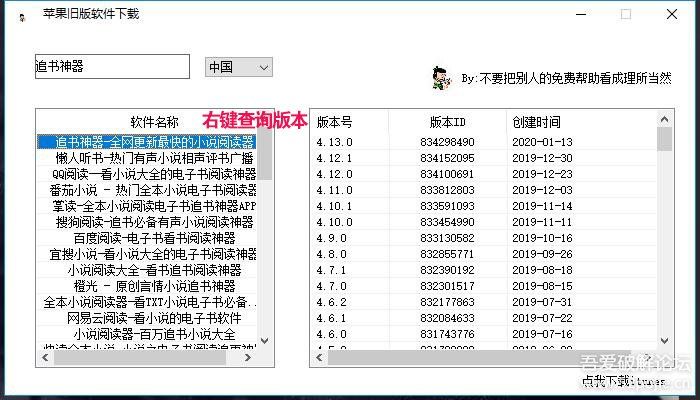Click the cartoon avatar icon beside the By text
This screenshot has height=400, width=700.
pyautogui.click(x=441, y=78)
